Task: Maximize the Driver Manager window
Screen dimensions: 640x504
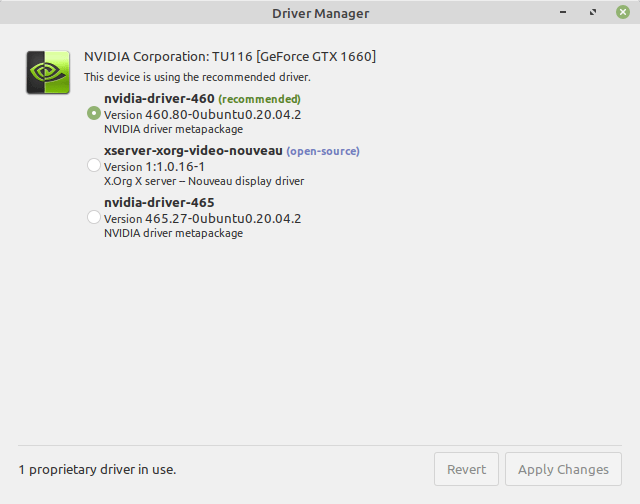Action: pos(593,12)
